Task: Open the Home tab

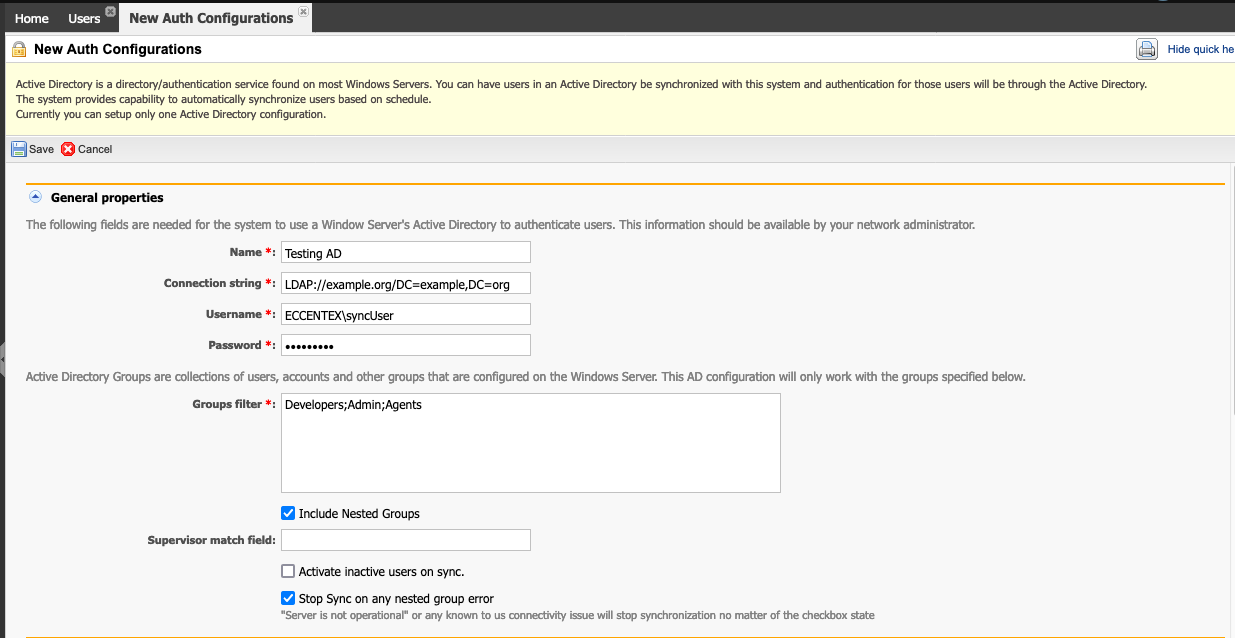Action: [x=32, y=18]
